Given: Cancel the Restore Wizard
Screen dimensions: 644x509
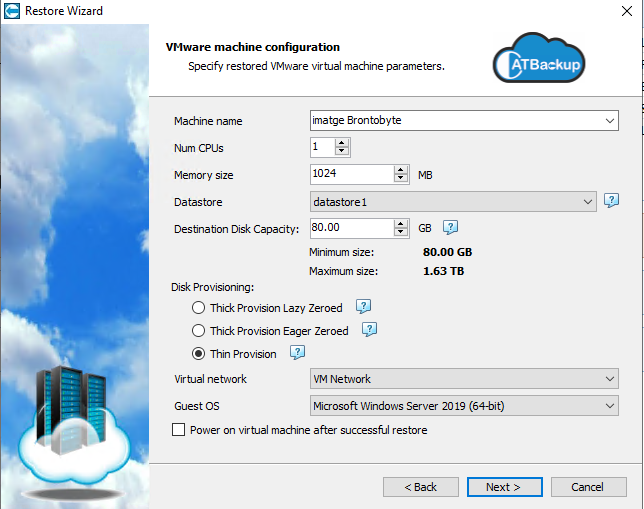Looking at the screenshot, I should coord(589,487).
